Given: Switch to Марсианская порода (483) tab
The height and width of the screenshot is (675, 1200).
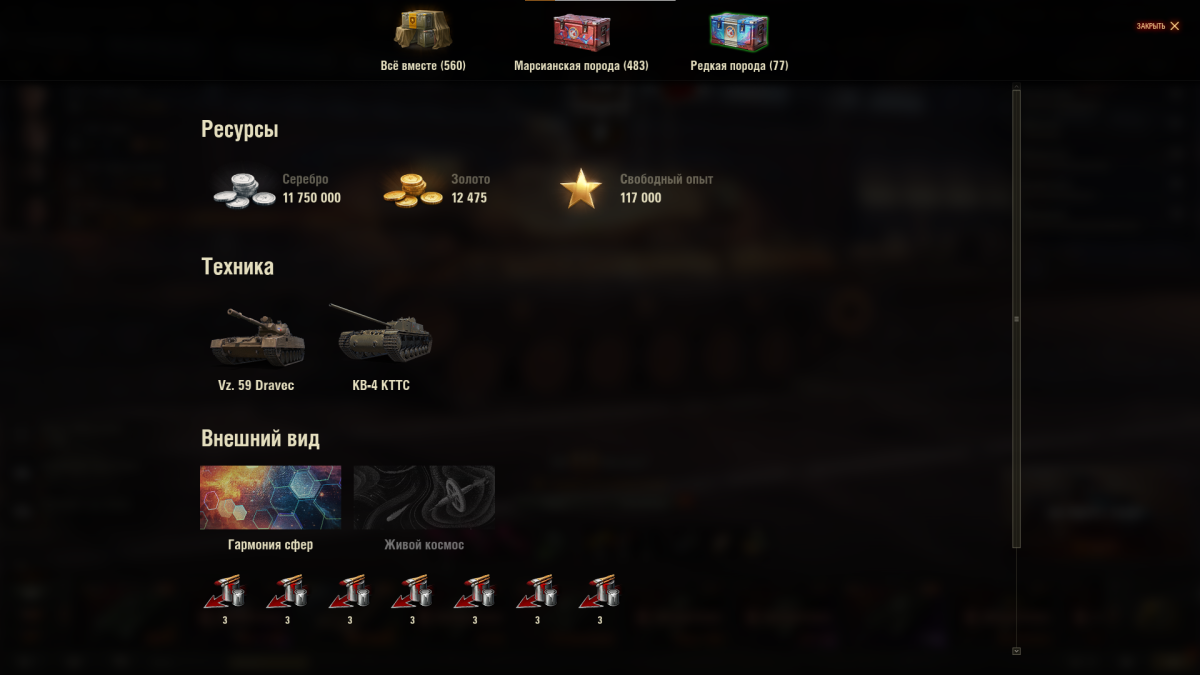Looking at the screenshot, I should tap(581, 42).
